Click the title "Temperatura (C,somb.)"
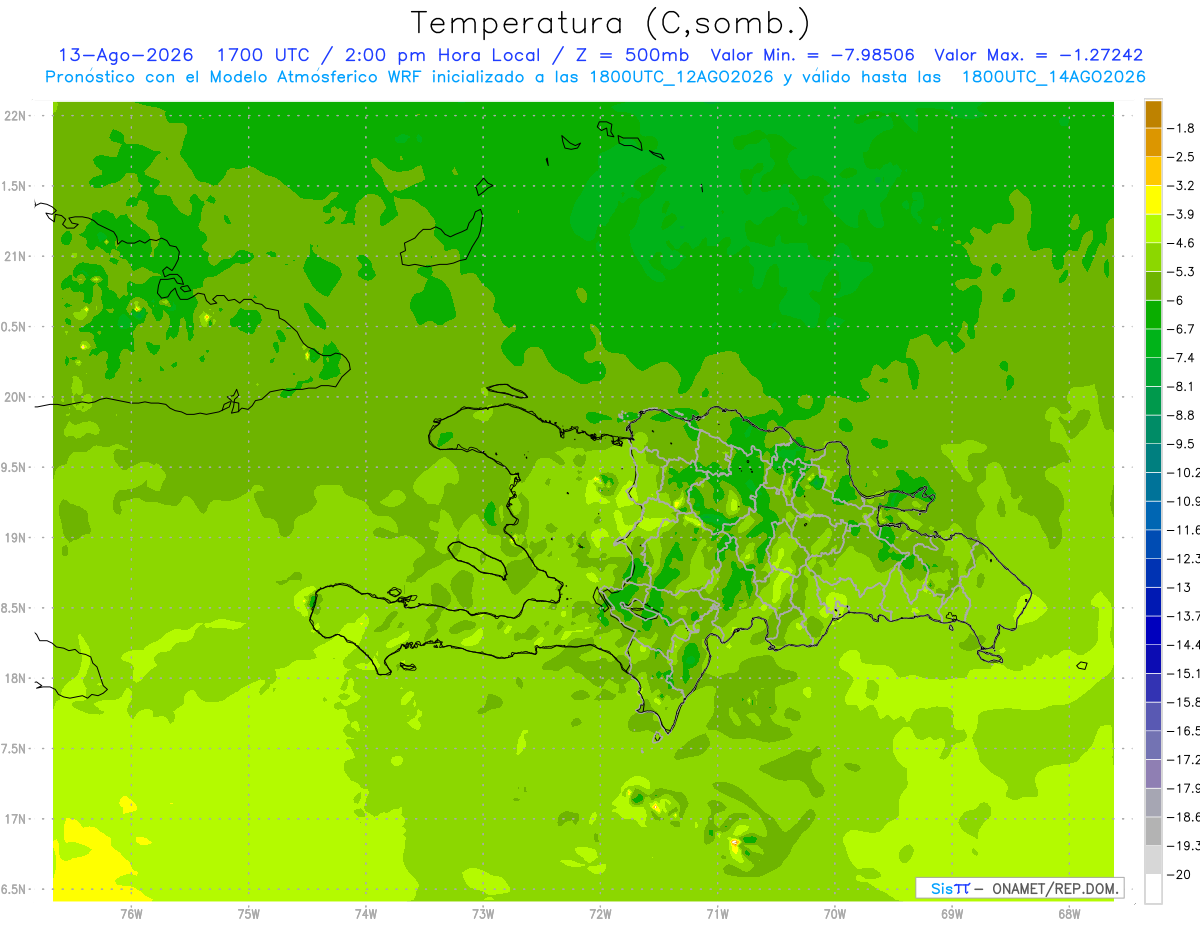The width and height of the screenshot is (1200, 927). [612, 22]
